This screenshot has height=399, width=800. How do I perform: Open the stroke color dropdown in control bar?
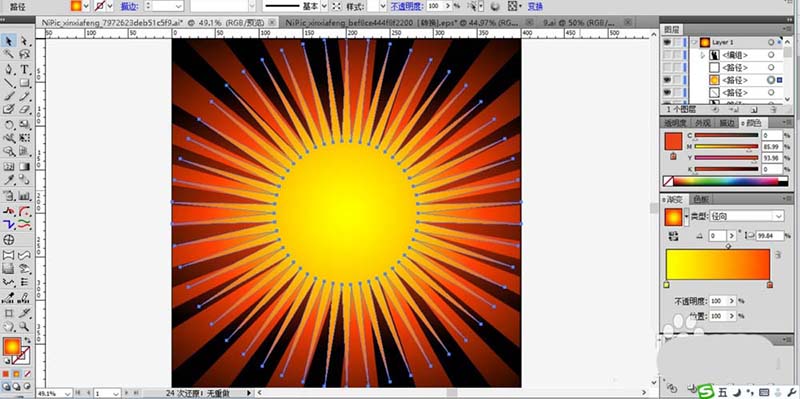click(110, 6)
